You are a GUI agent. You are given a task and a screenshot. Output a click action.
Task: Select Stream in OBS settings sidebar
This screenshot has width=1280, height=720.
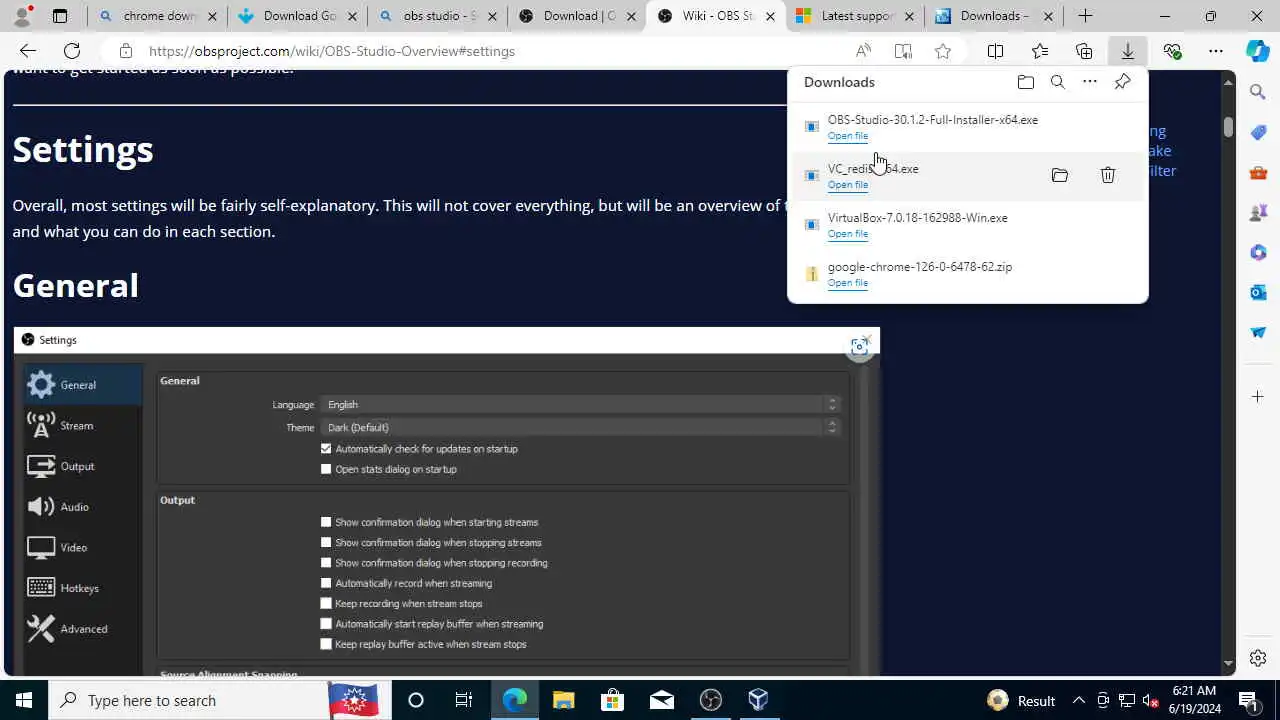[x=83, y=426]
